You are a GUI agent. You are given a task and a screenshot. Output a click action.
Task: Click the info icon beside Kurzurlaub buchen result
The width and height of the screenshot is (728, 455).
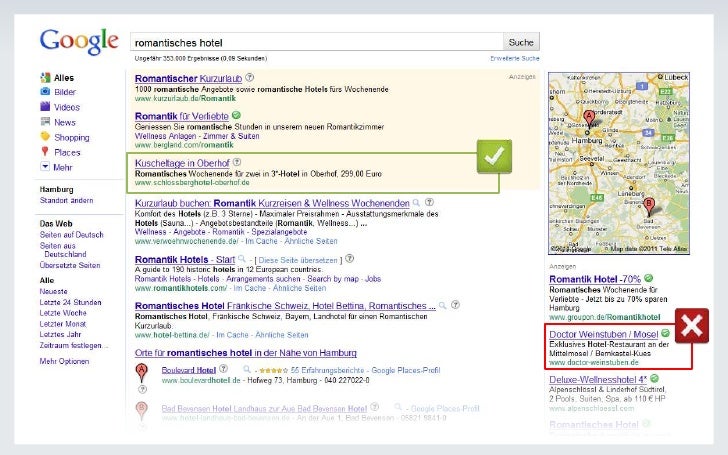point(429,202)
